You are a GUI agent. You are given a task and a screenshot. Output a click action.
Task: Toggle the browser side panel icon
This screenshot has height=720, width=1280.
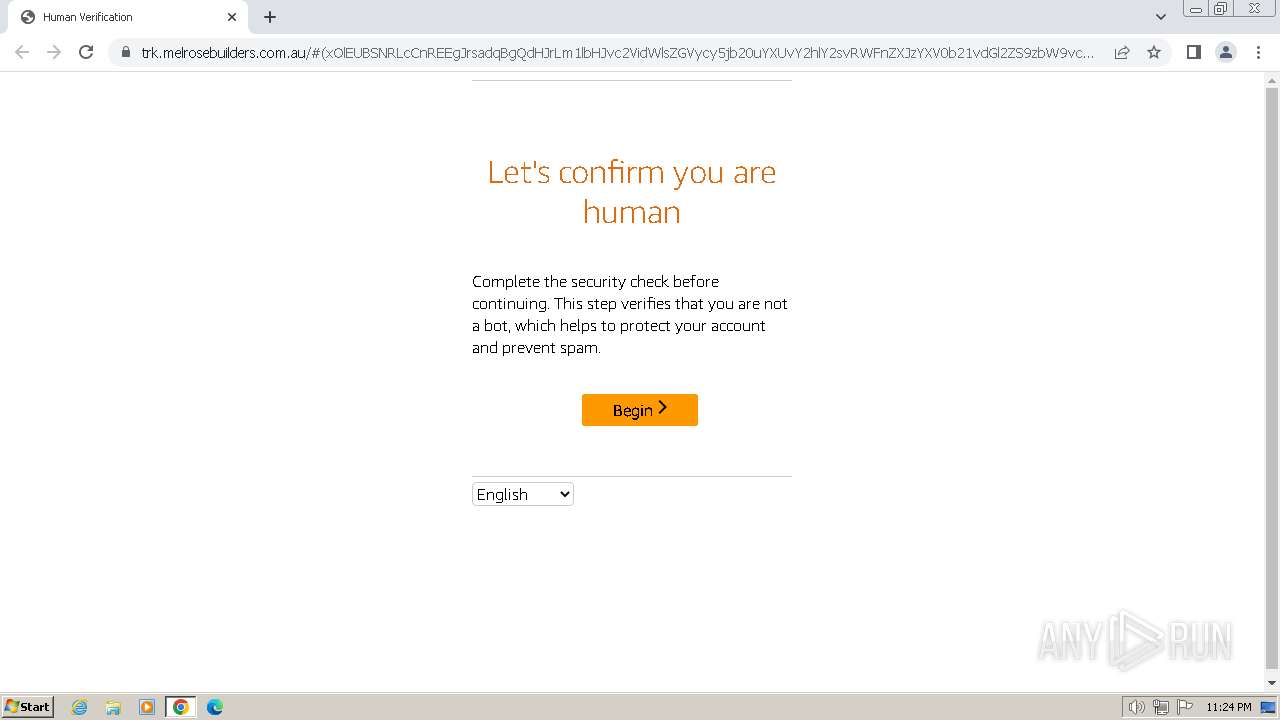pyautogui.click(x=1193, y=52)
